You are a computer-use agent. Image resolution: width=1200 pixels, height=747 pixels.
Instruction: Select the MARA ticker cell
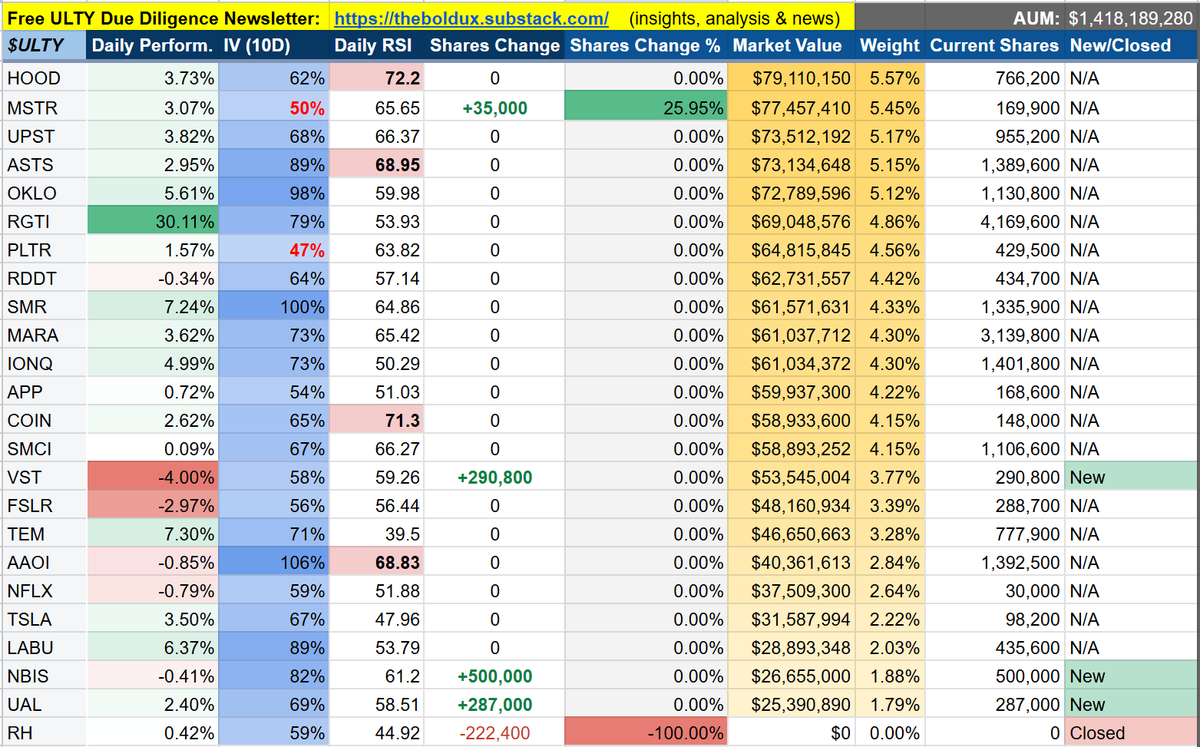pos(43,335)
